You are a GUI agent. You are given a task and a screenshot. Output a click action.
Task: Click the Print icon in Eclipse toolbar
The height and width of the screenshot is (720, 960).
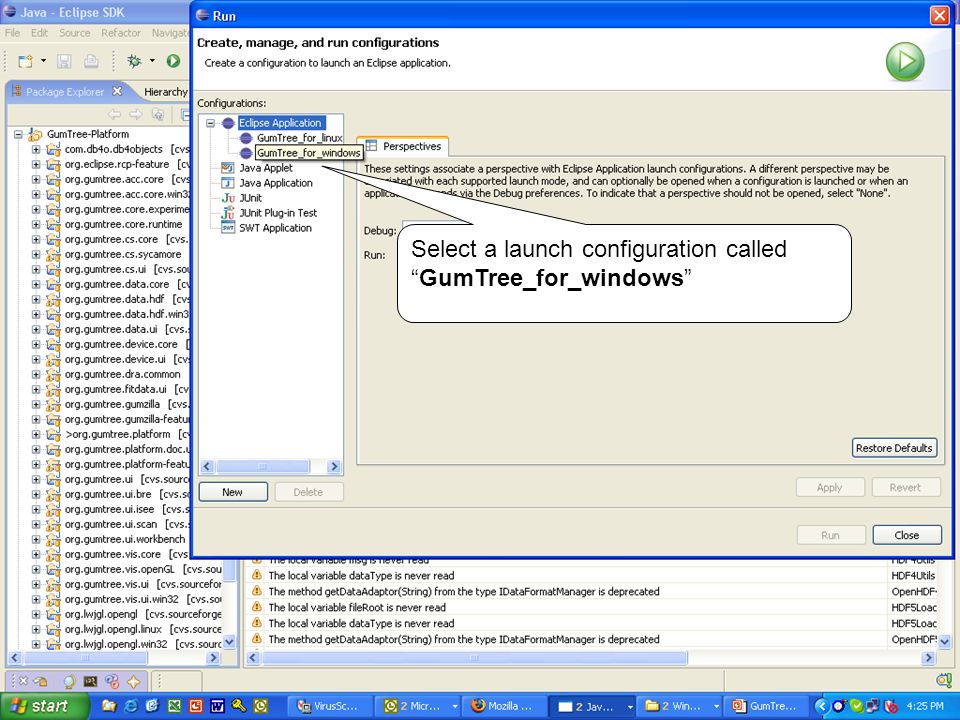click(91, 61)
